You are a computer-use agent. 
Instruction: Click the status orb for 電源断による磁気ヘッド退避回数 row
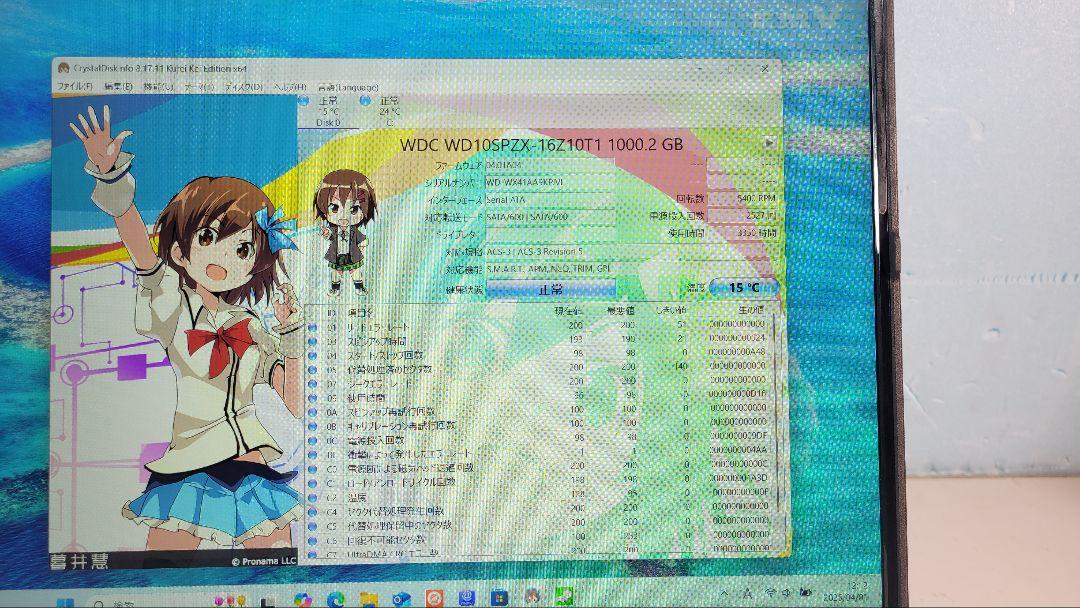point(313,469)
